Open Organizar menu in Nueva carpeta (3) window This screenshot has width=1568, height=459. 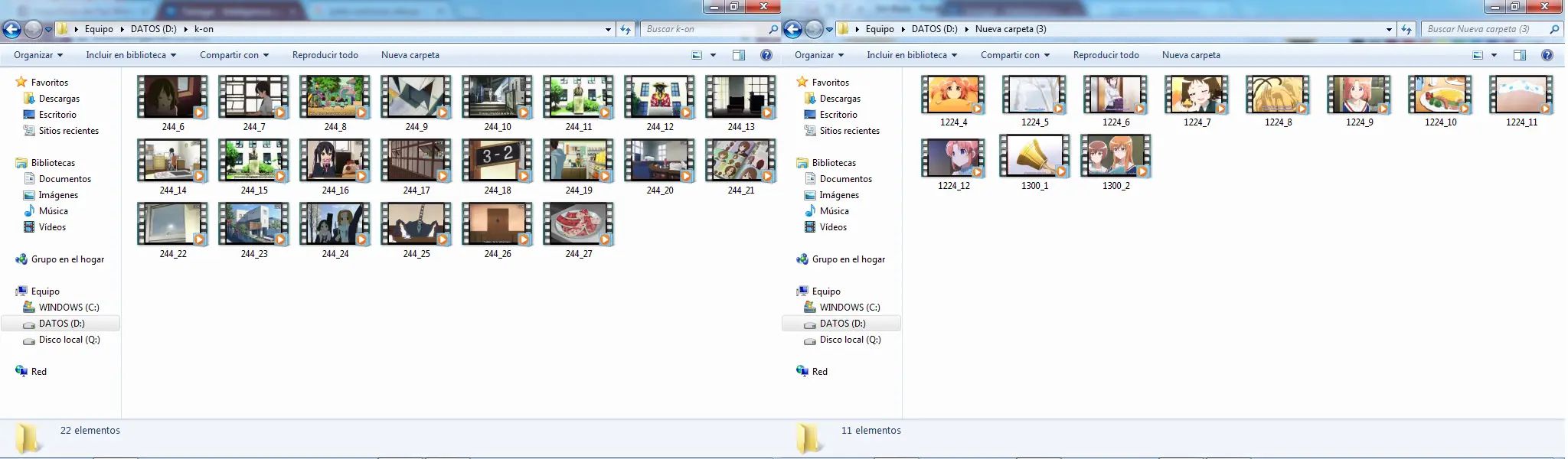819,55
